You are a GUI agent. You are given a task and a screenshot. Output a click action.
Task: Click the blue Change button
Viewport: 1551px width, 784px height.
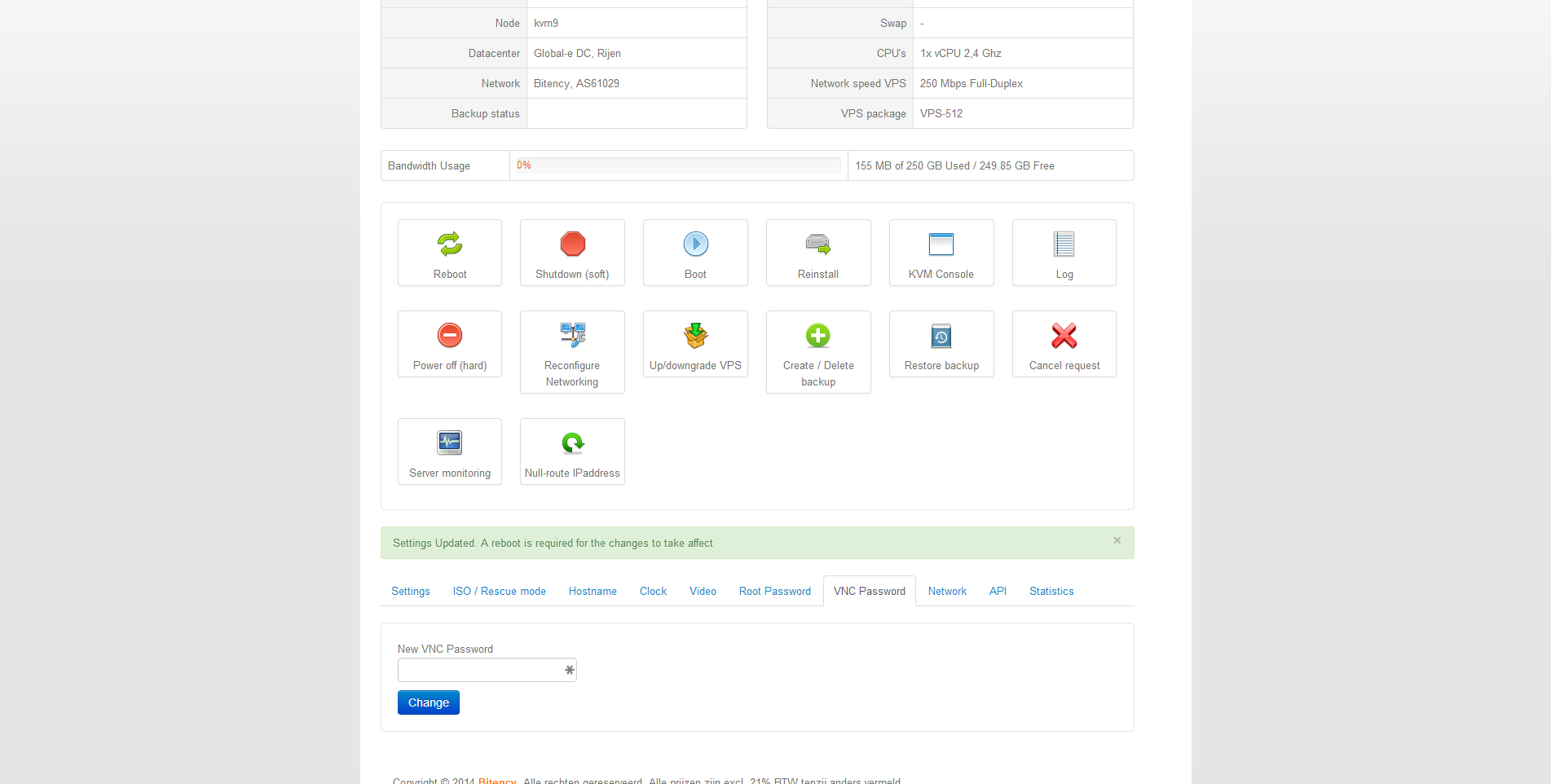tap(428, 703)
